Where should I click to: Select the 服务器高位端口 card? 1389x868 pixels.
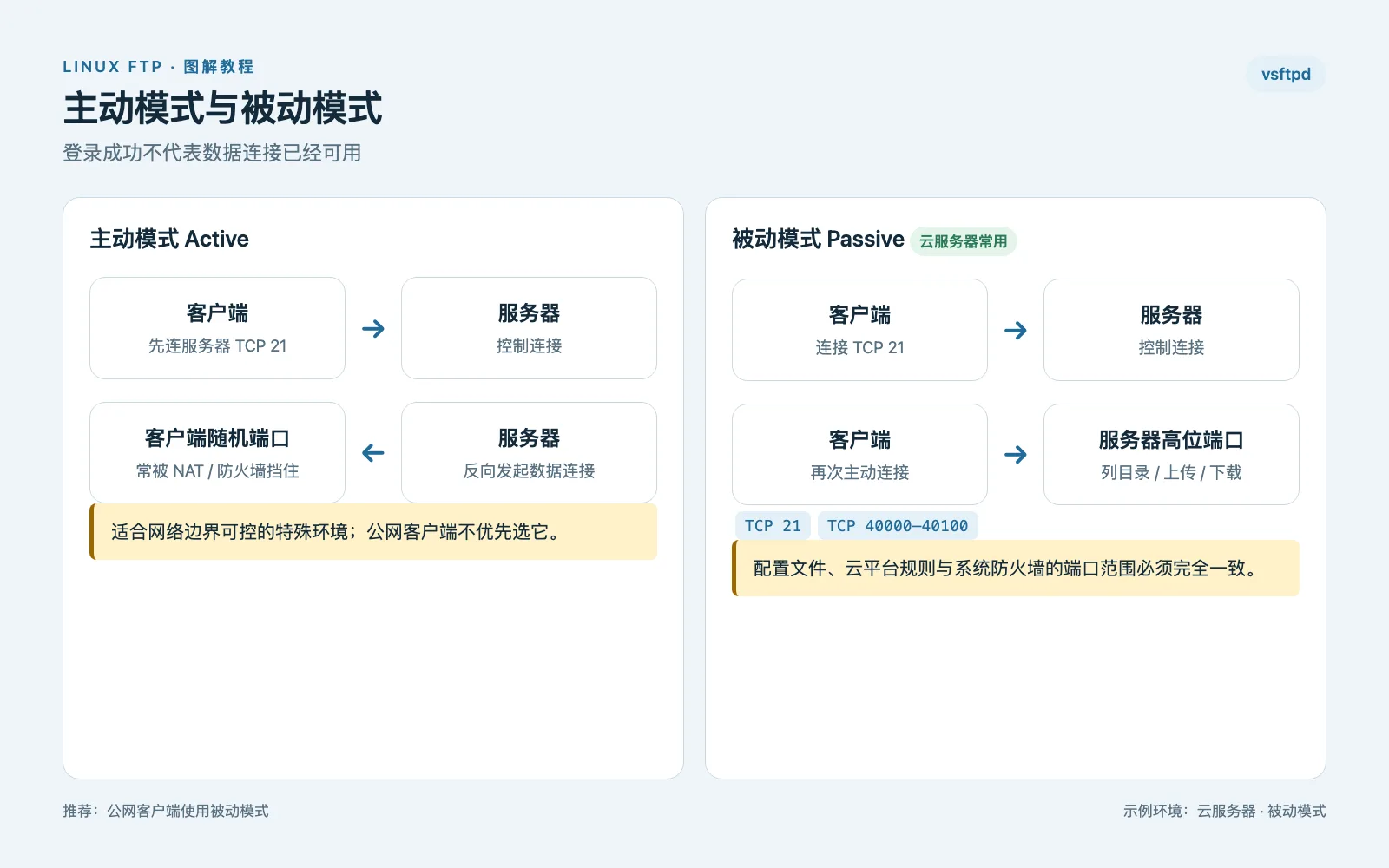pos(1171,455)
